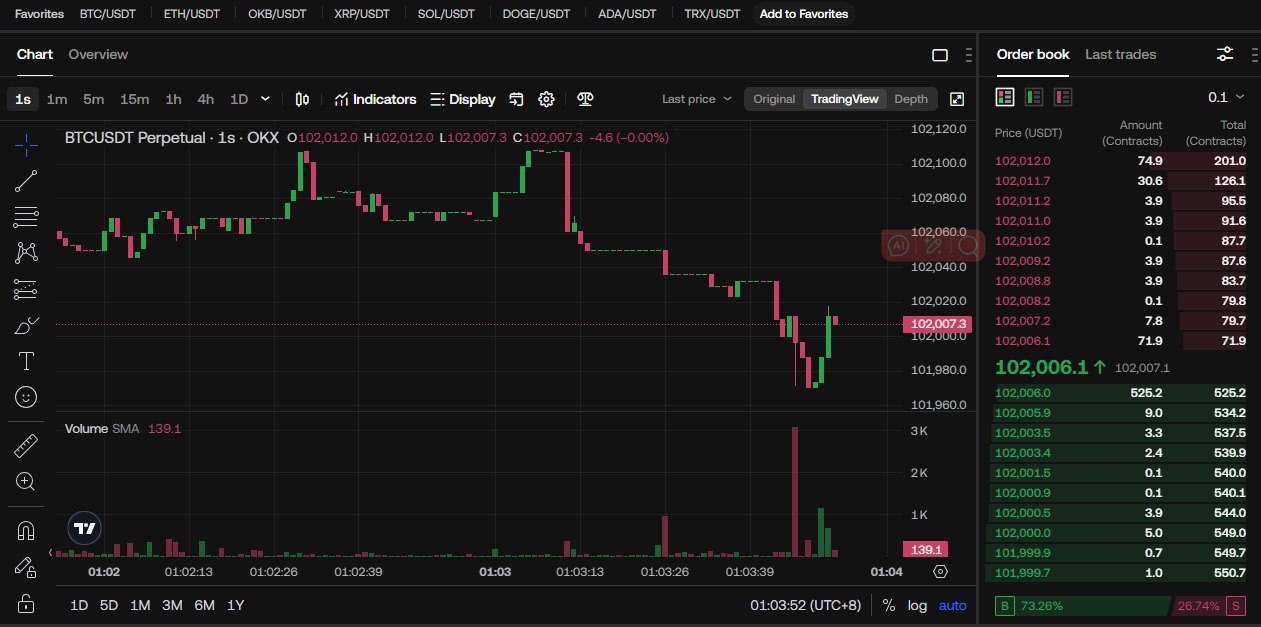Toggle the magnet snap mode
The width and height of the screenshot is (1261, 627).
(x=27, y=530)
